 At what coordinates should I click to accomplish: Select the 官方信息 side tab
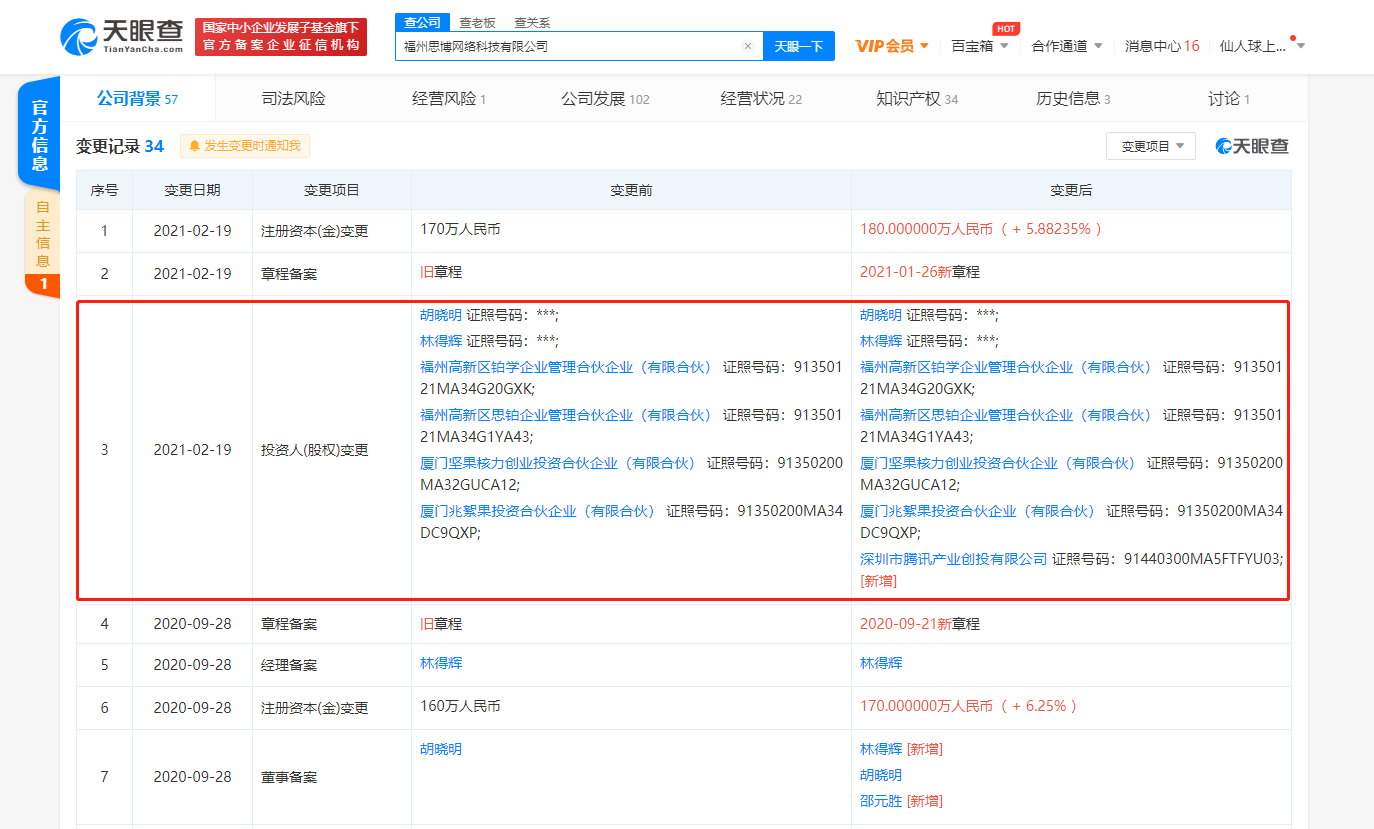[40, 135]
